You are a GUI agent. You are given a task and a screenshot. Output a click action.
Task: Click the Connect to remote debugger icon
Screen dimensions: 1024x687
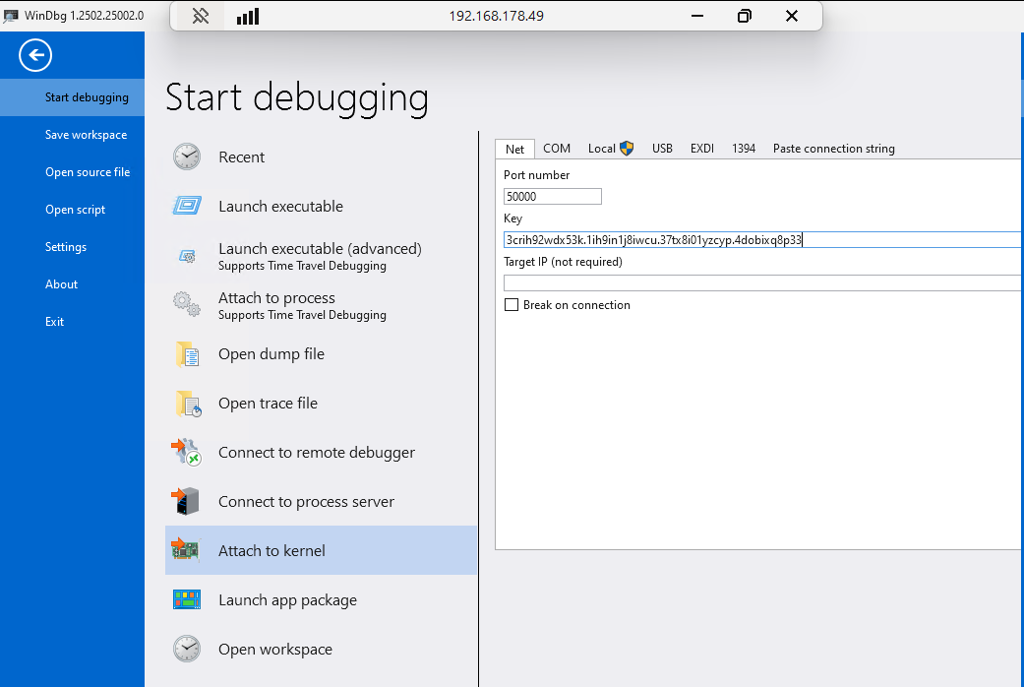coord(187,452)
